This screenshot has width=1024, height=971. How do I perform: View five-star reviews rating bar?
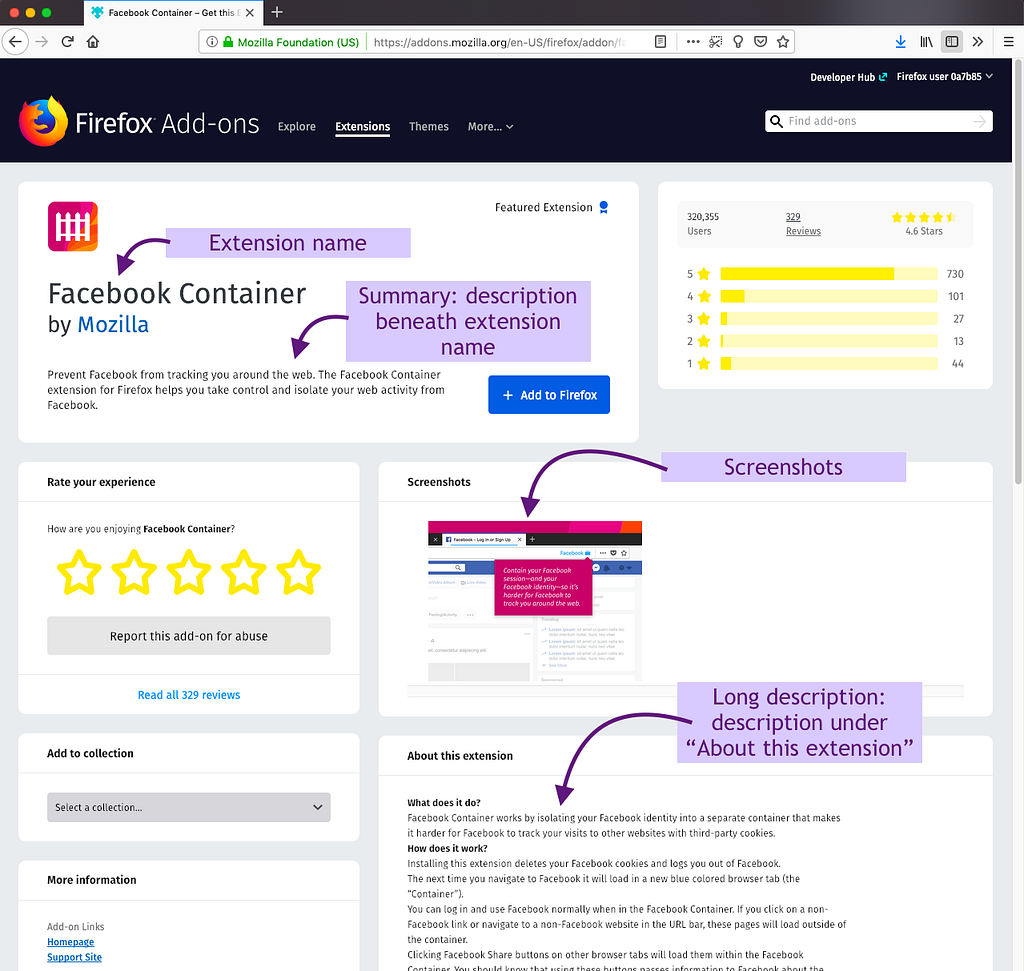pyautogui.click(x=829, y=274)
